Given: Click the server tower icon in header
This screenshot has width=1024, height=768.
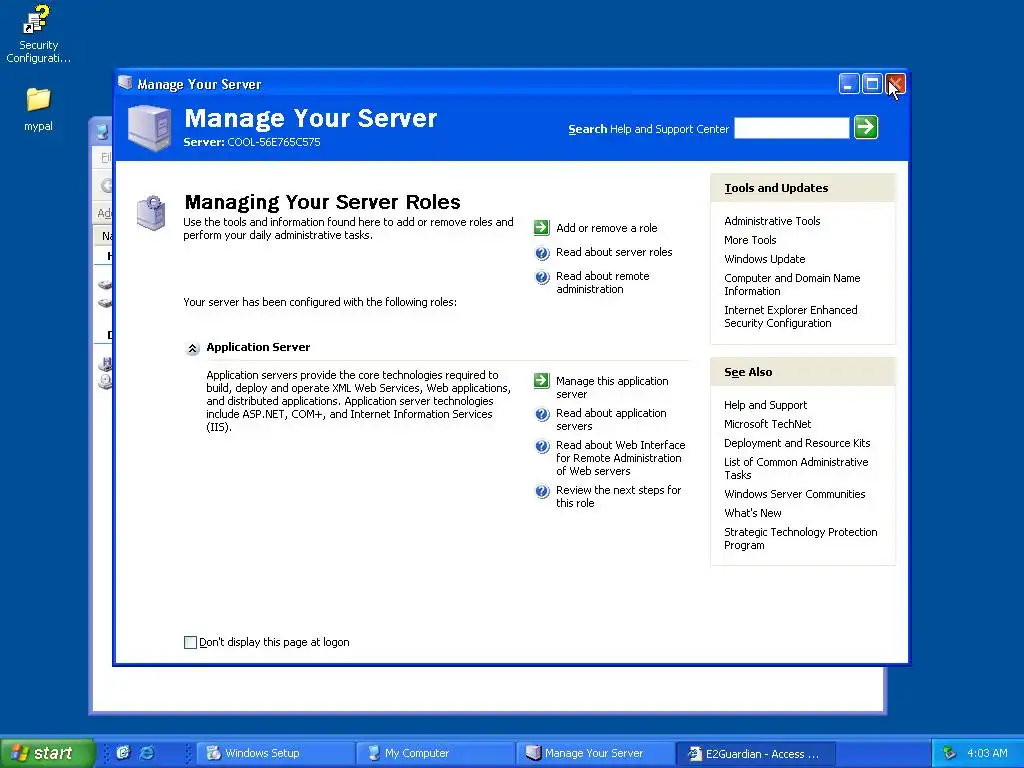Looking at the screenshot, I should [x=150, y=128].
